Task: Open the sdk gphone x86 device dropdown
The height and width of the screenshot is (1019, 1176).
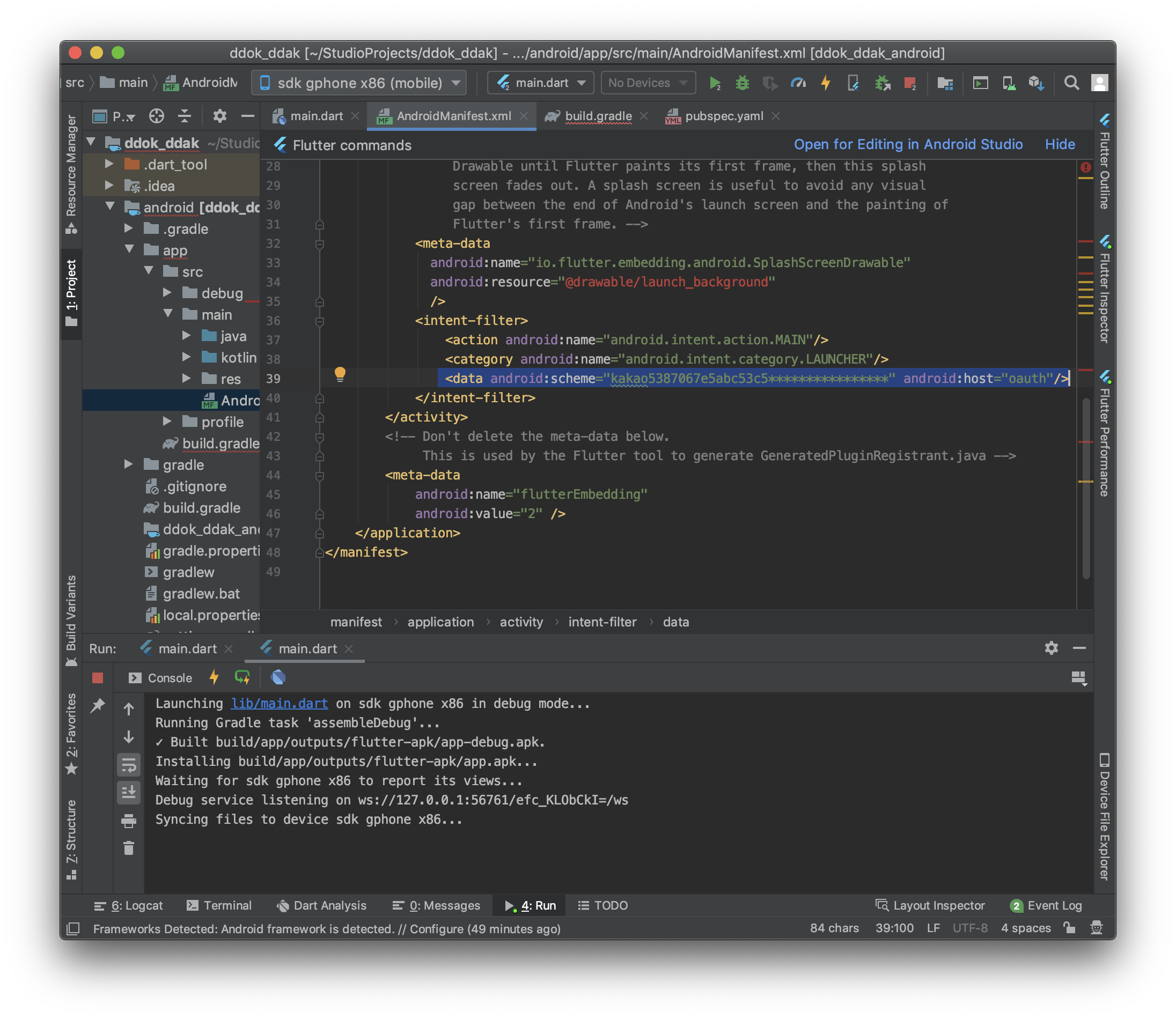Action: [359, 83]
